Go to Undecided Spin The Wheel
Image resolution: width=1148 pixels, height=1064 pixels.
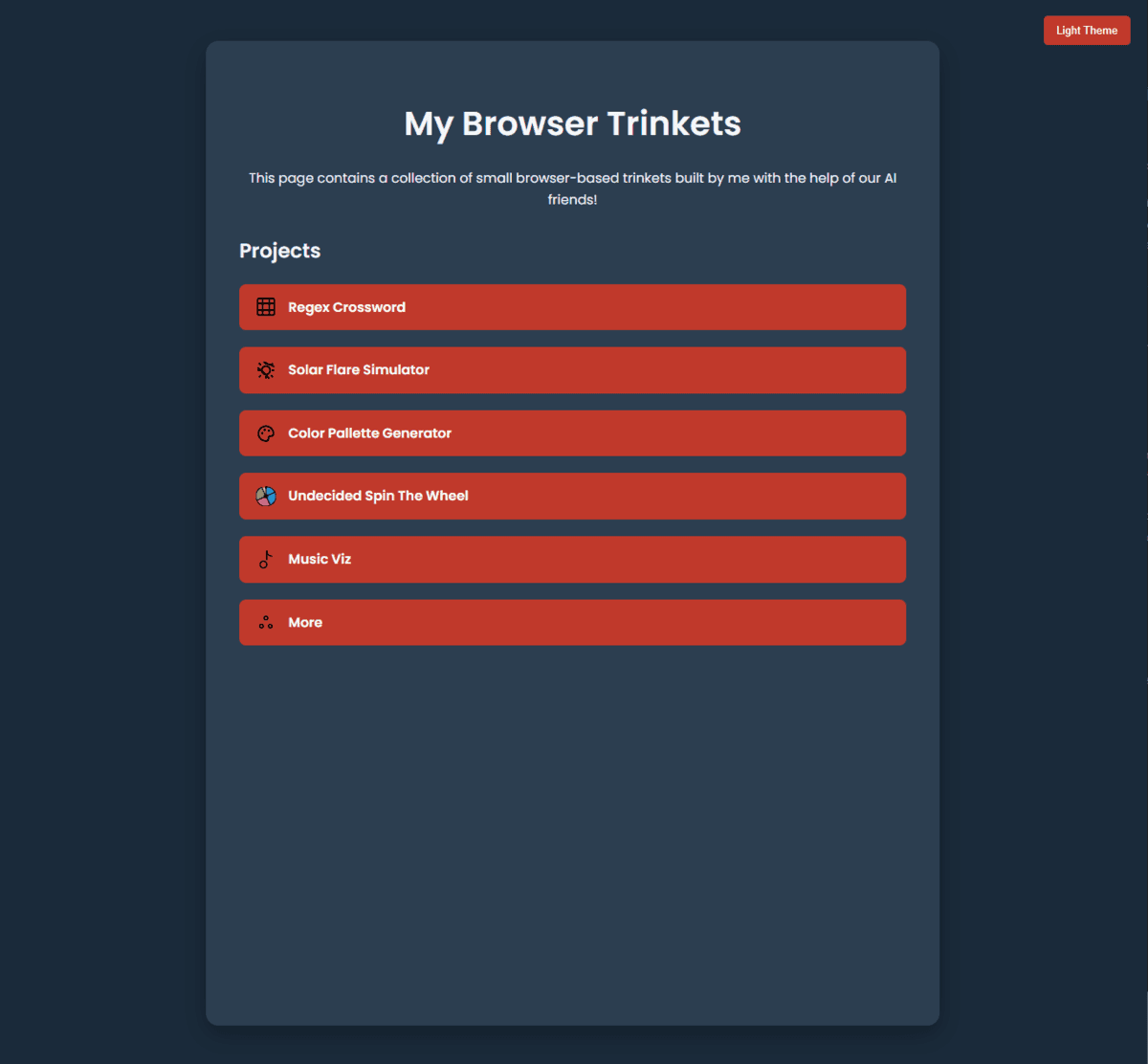click(378, 496)
